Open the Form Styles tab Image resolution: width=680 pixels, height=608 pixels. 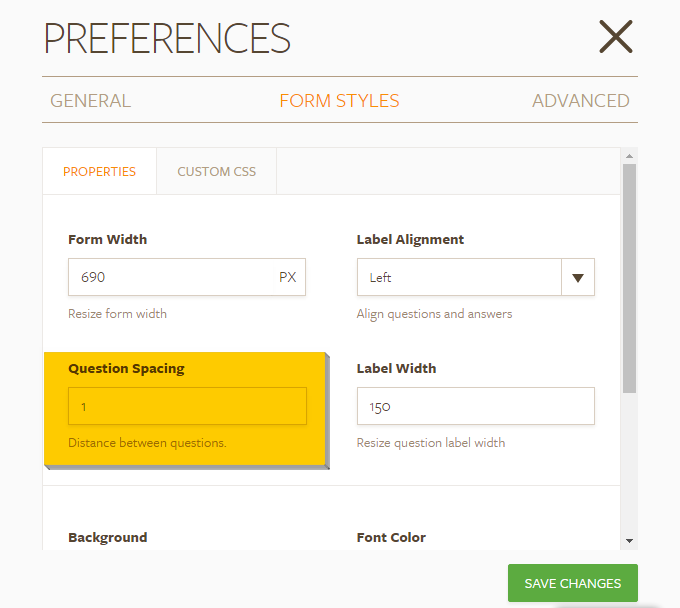tap(339, 101)
